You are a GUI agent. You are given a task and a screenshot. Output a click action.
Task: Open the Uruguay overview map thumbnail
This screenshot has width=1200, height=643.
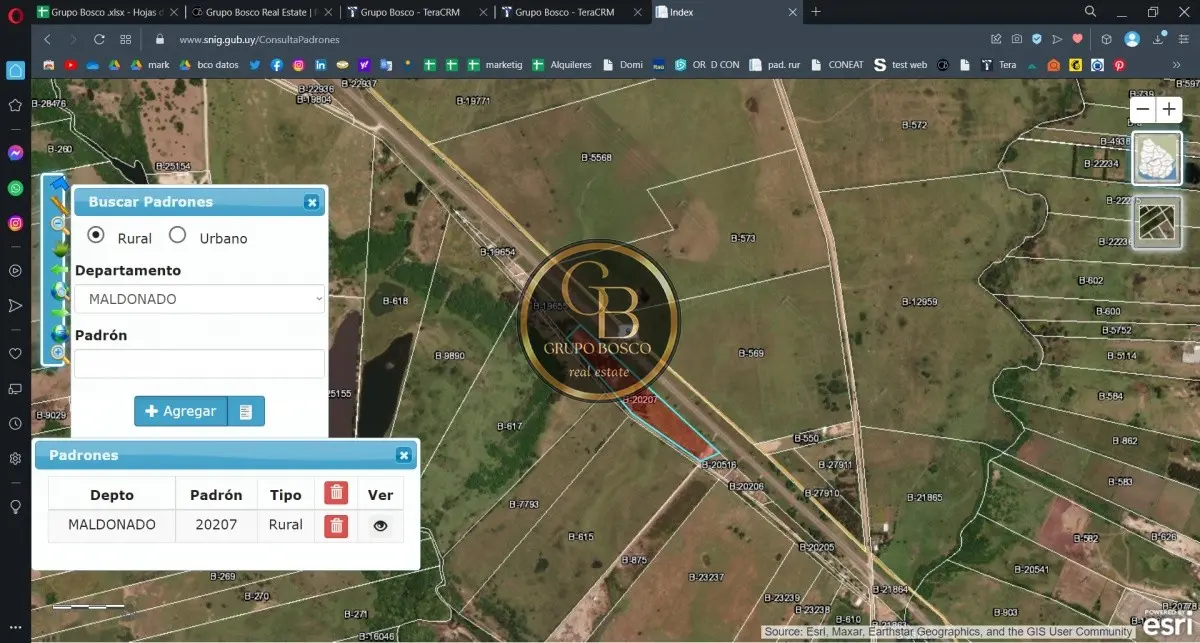[1157, 159]
